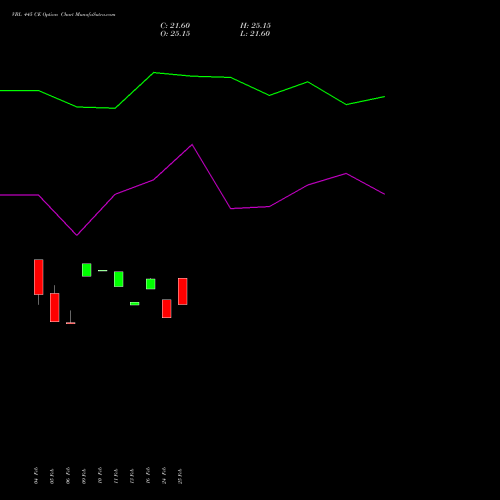Image resolution: width=500 pixels, height=500 pixels.
Task: Click the '11 Feb' date axis label
Action: [x=116, y=476]
